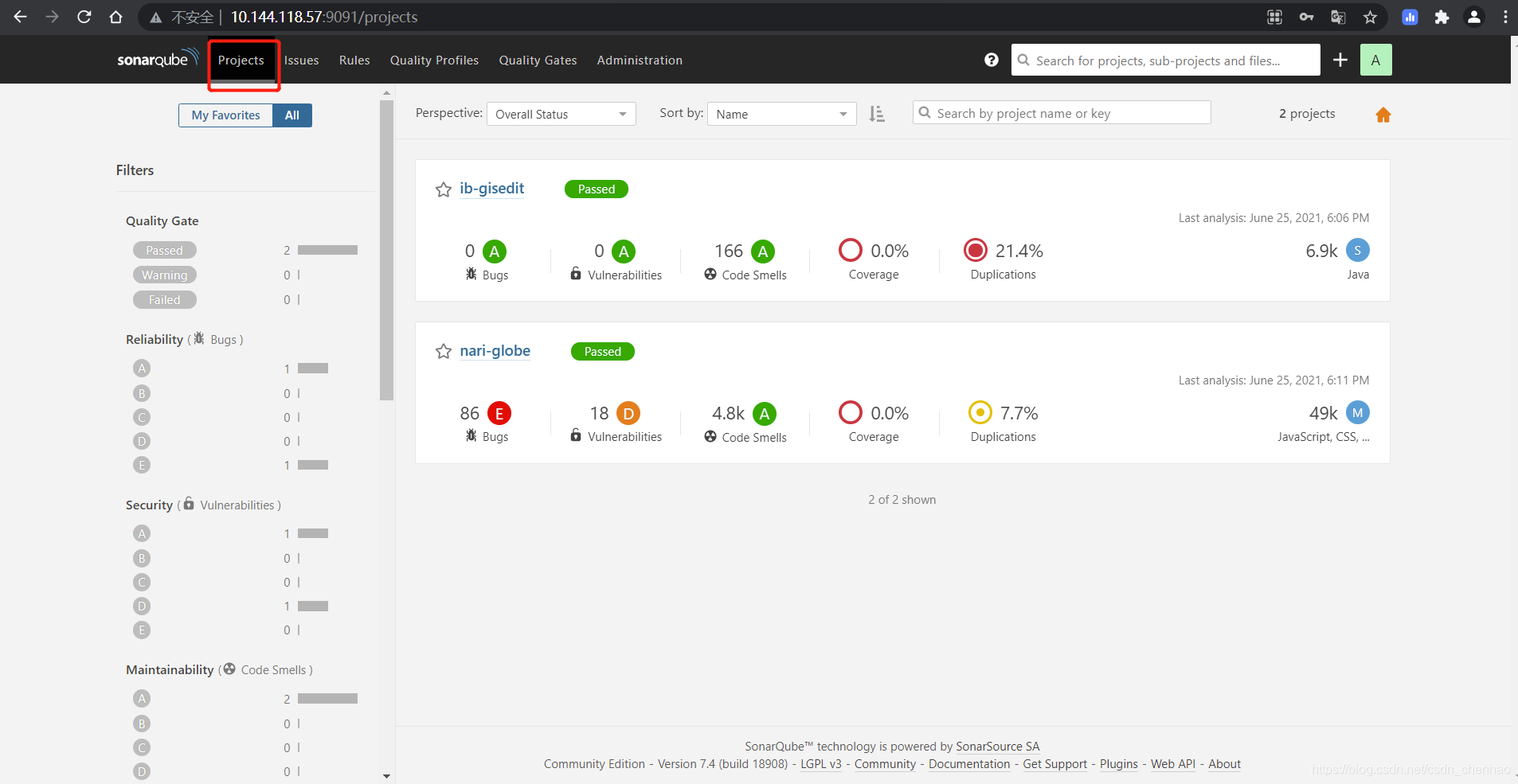Click the Bugs A rating of ib-gisedit
The width and height of the screenshot is (1518, 784).
[x=495, y=252]
